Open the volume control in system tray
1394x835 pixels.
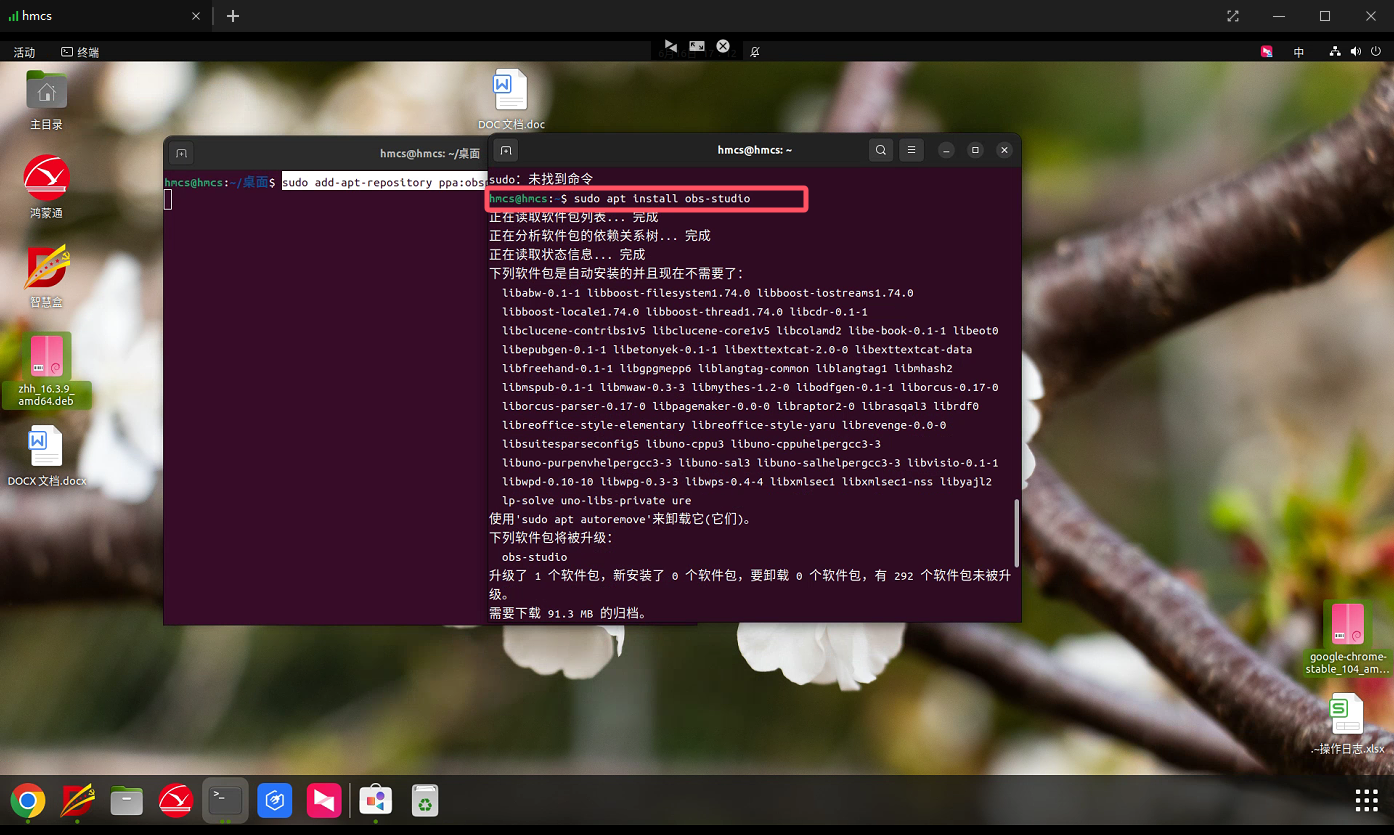point(1356,52)
